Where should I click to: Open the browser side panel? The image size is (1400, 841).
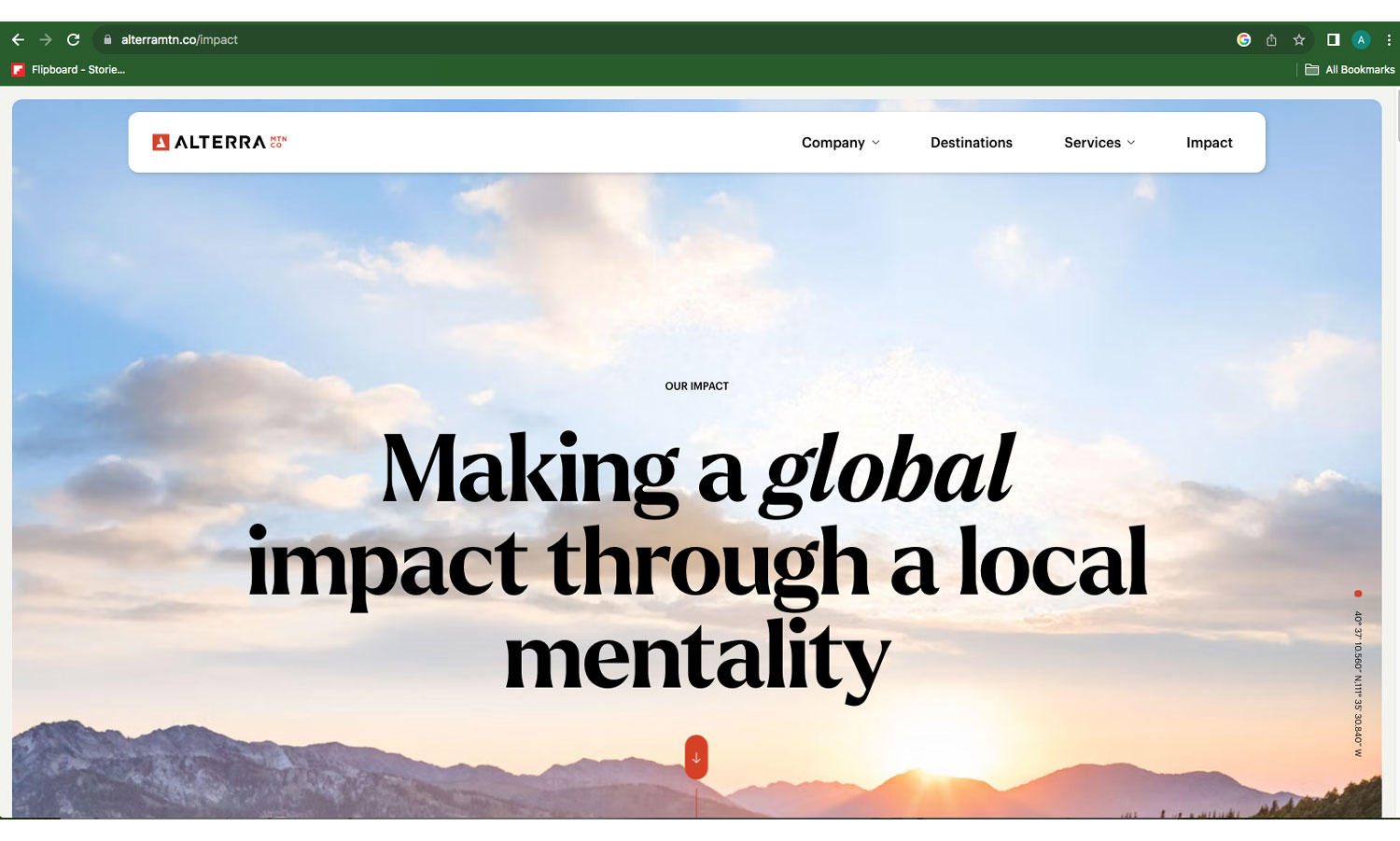tap(1333, 40)
